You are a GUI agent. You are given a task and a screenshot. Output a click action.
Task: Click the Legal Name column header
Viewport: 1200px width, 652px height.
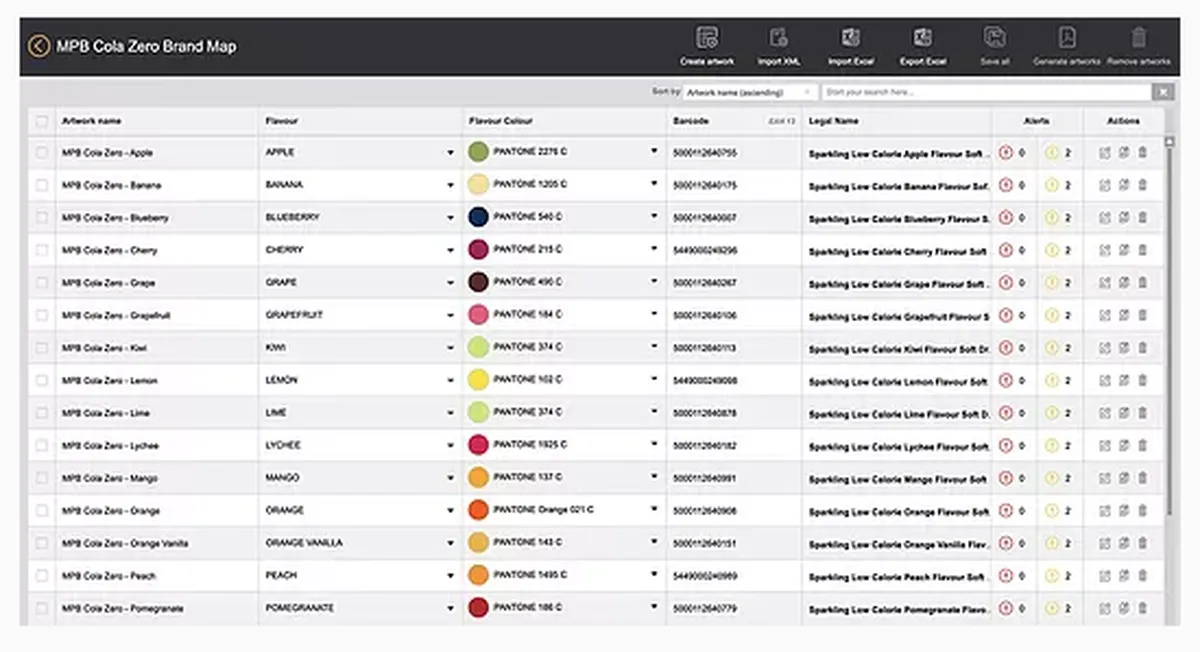click(x=833, y=121)
